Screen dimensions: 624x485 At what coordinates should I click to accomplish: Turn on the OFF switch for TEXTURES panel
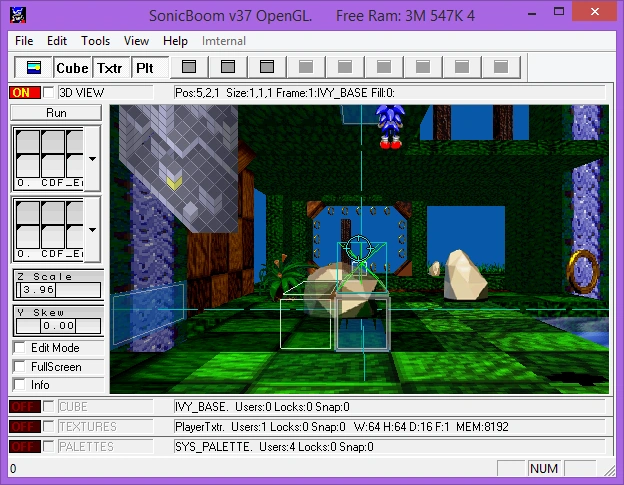point(23,426)
